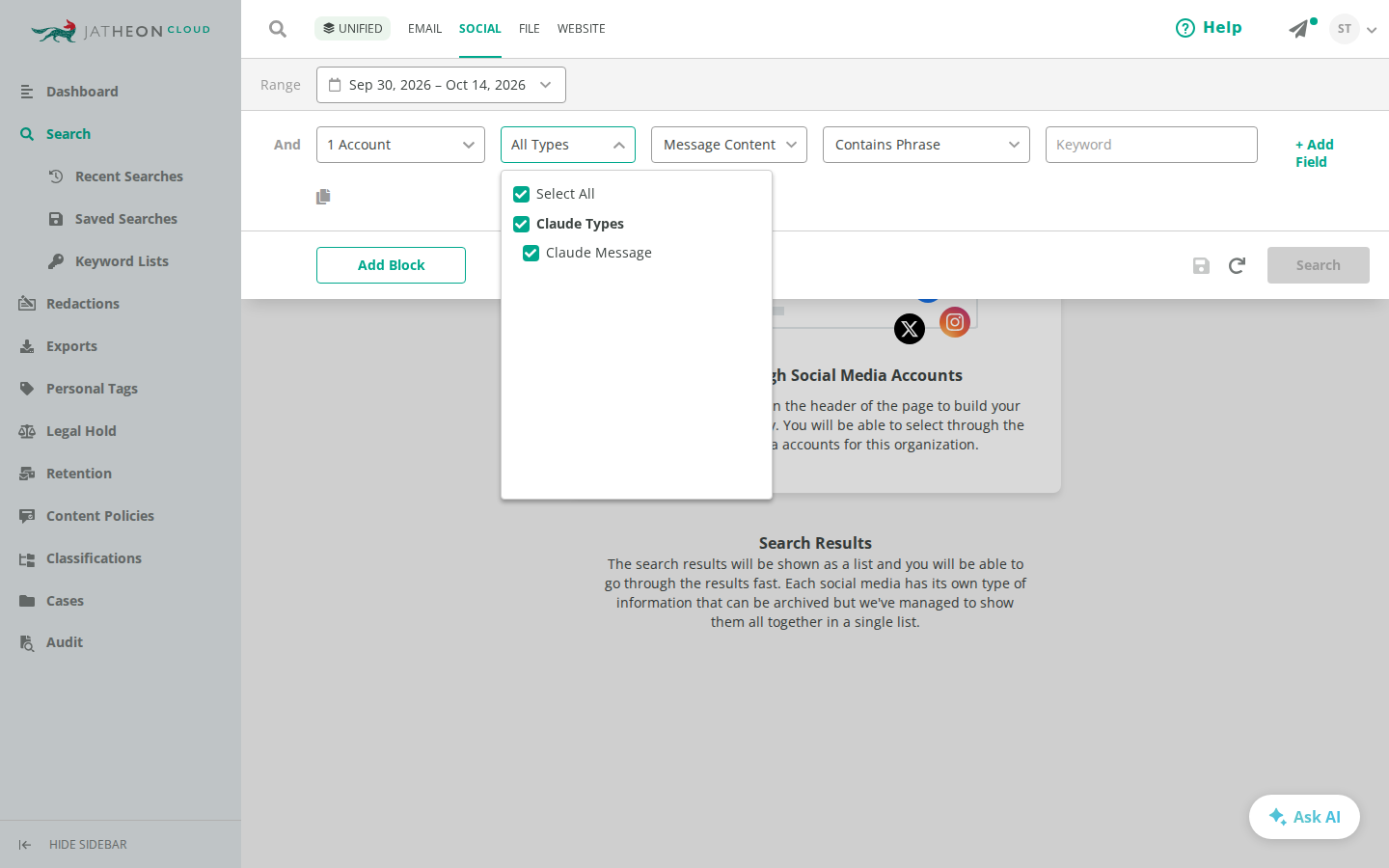Click the reset refresh arrow icon
This screenshot has width=1389, height=868.
[x=1237, y=265]
